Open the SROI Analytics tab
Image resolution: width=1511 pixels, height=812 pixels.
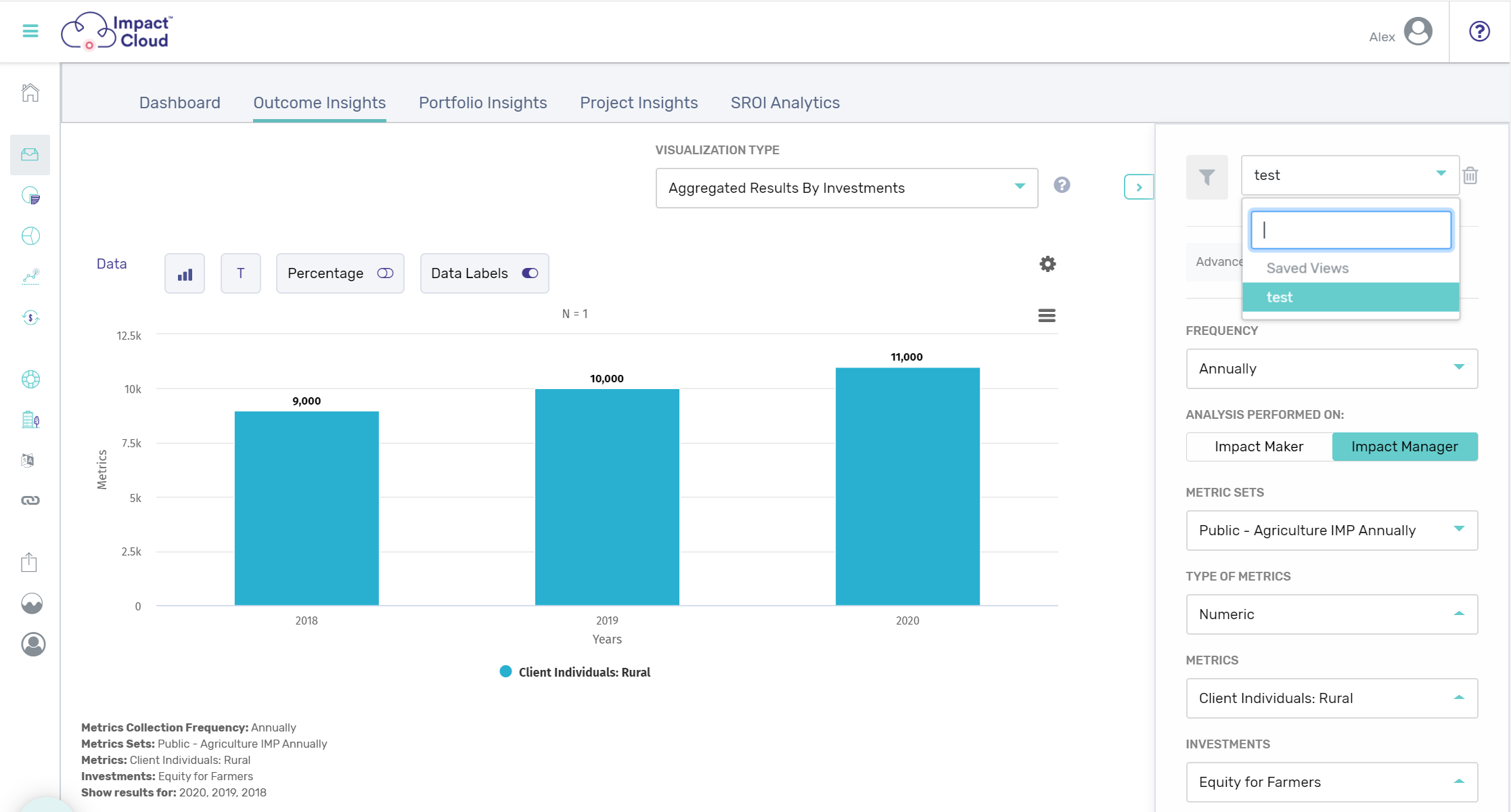(785, 103)
